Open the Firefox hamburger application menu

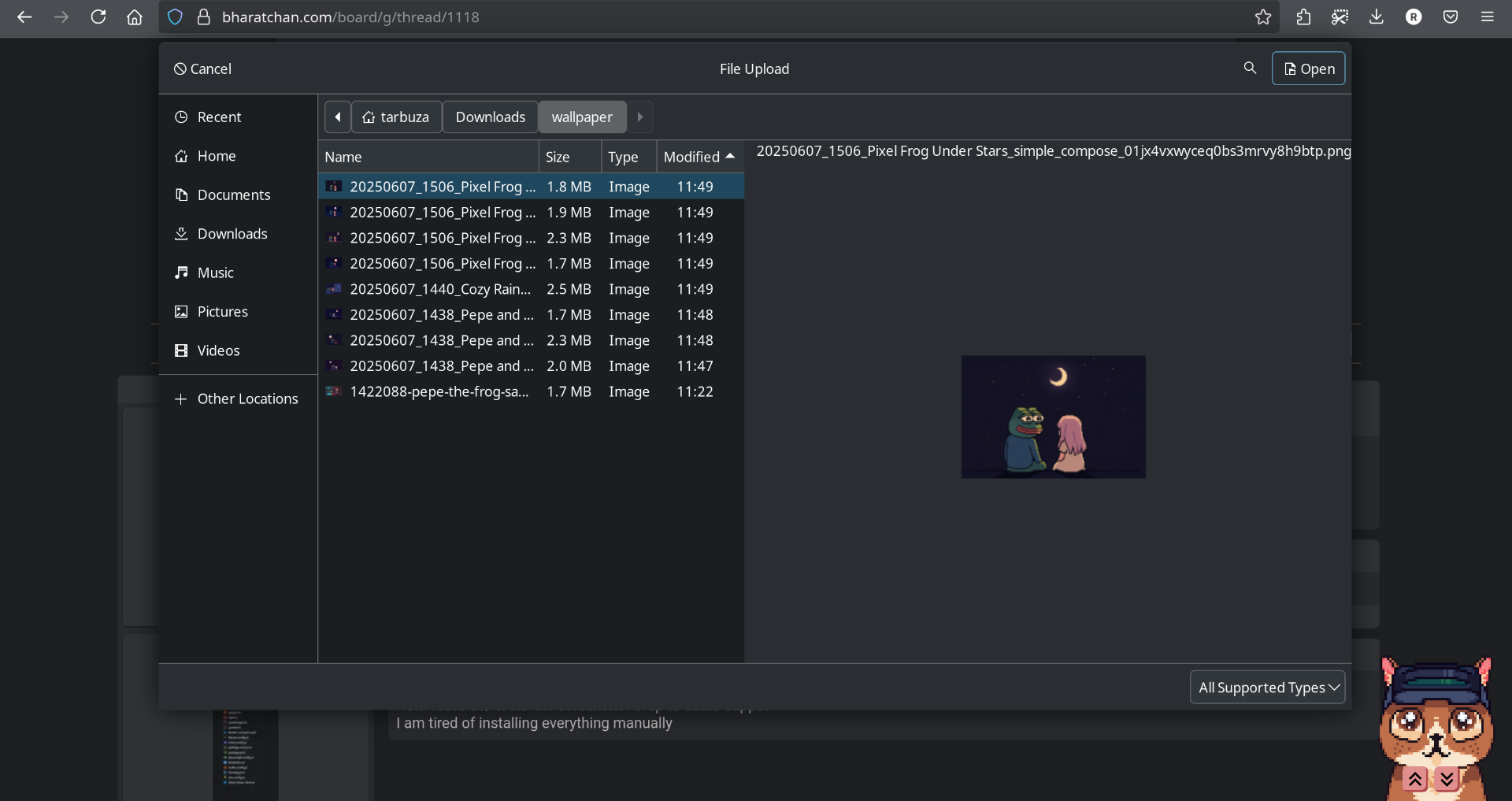point(1487,17)
